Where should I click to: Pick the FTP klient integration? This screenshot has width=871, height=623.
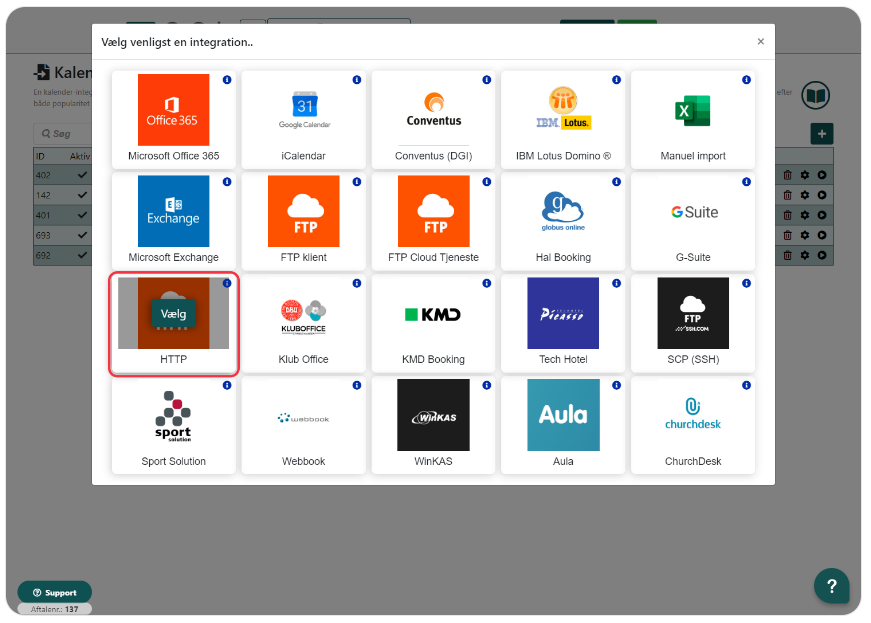pos(303,221)
